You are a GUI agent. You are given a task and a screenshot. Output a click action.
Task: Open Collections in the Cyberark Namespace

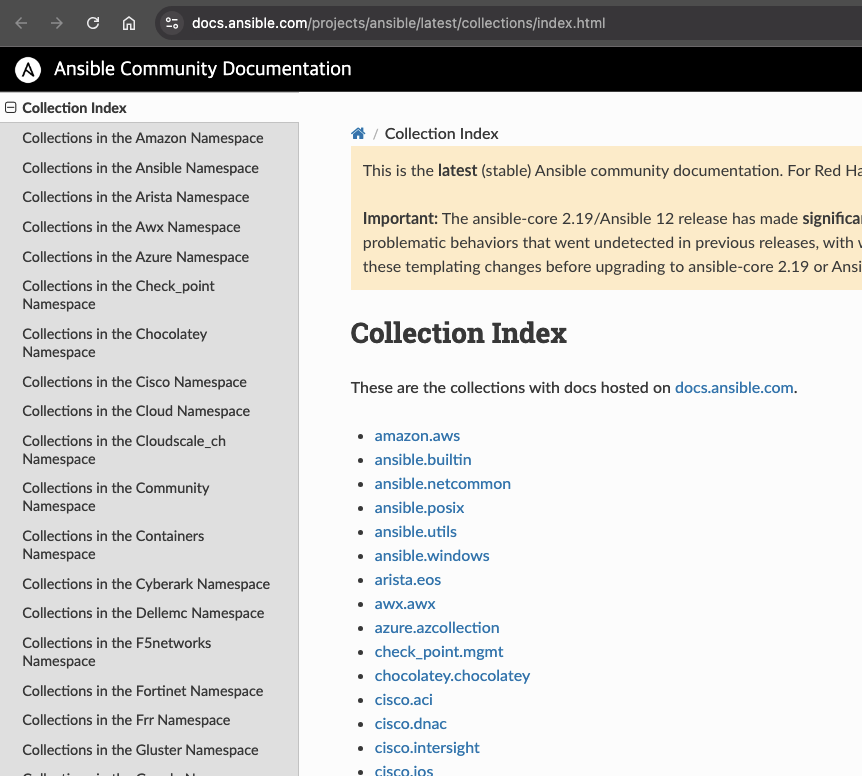click(146, 584)
